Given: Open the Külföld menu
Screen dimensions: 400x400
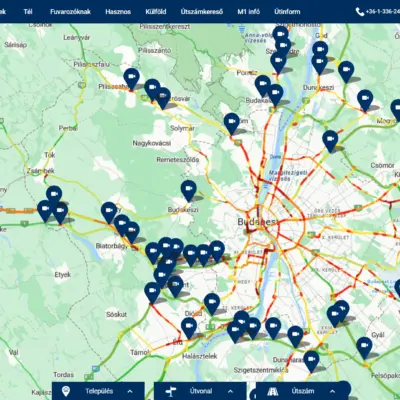Looking at the screenshot, I should point(156,12).
